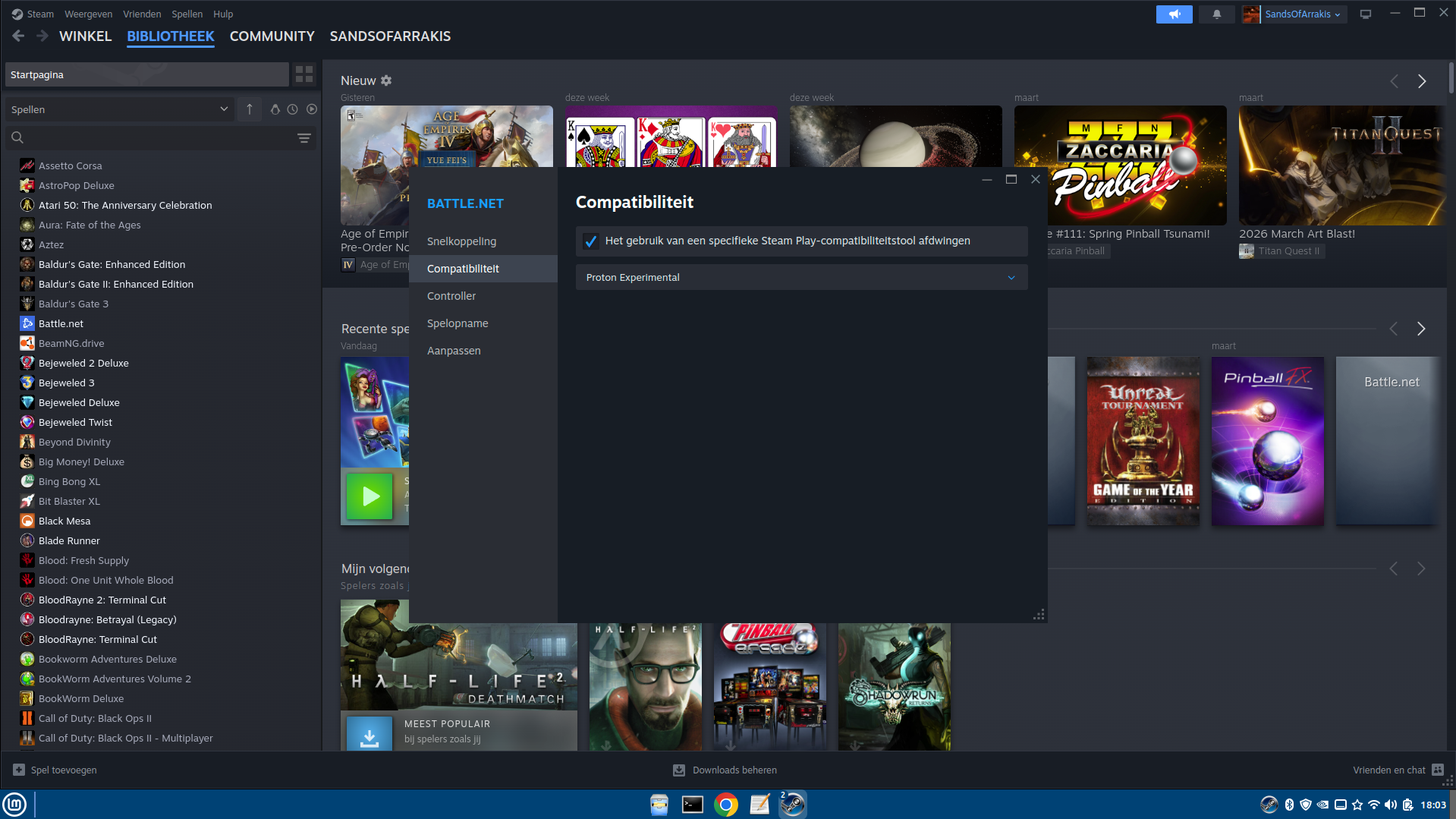Open the Proton Experimental dropdown
1456x819 pixels.
[801, 278]
